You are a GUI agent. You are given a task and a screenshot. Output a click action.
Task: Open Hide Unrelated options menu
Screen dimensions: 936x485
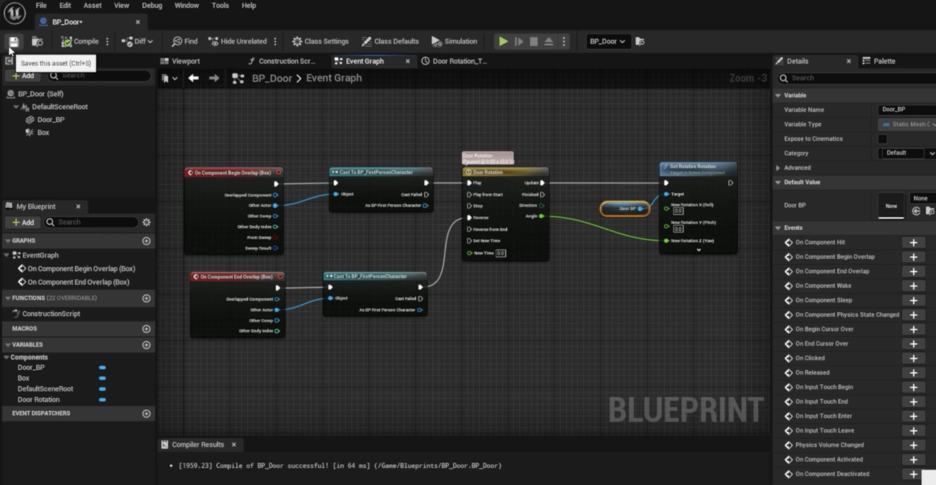(x=275, y=41)
